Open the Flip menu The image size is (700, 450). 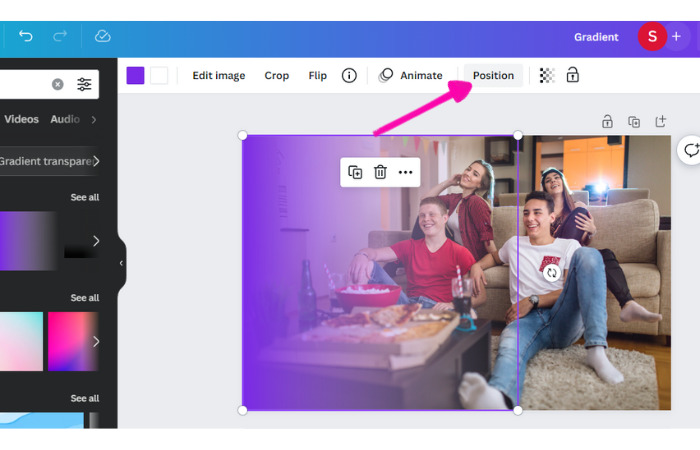pyautogui.click(x=317, y=75)
